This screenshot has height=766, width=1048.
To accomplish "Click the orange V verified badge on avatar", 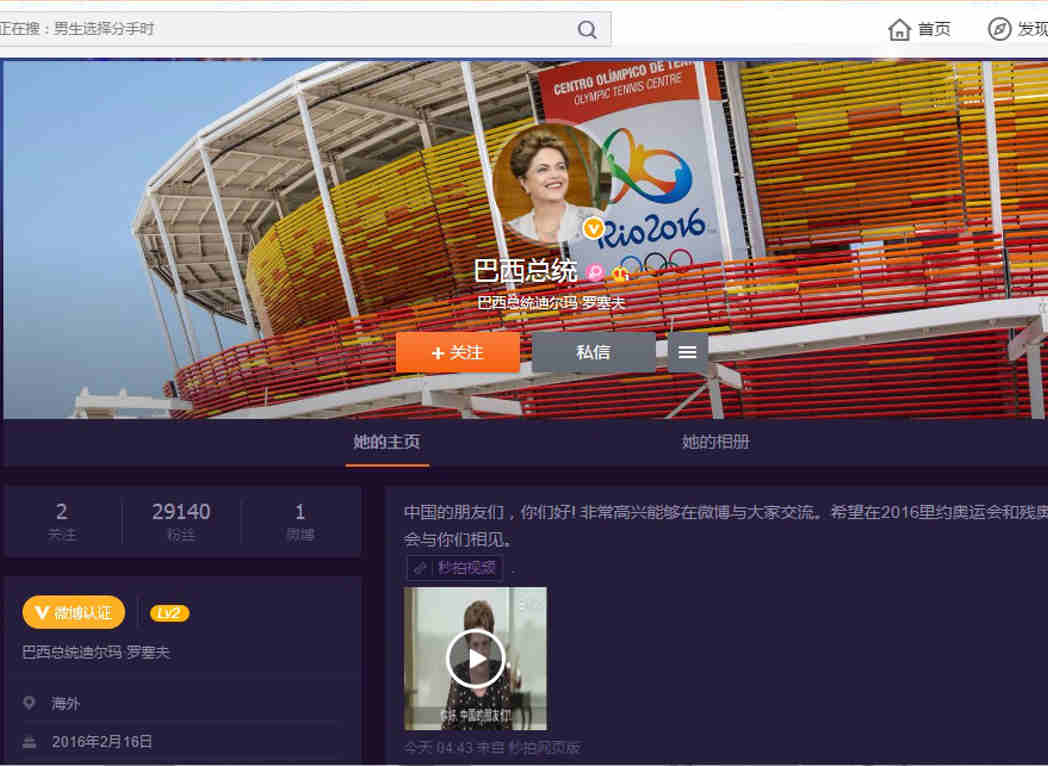I will (594, 229).
